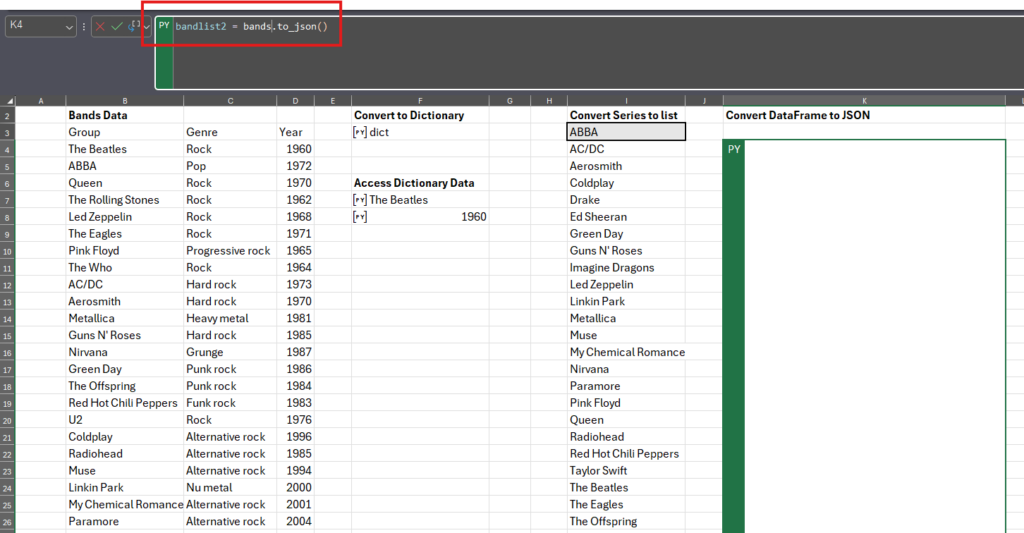
Task: Select column D header
Action: (295, 101)
